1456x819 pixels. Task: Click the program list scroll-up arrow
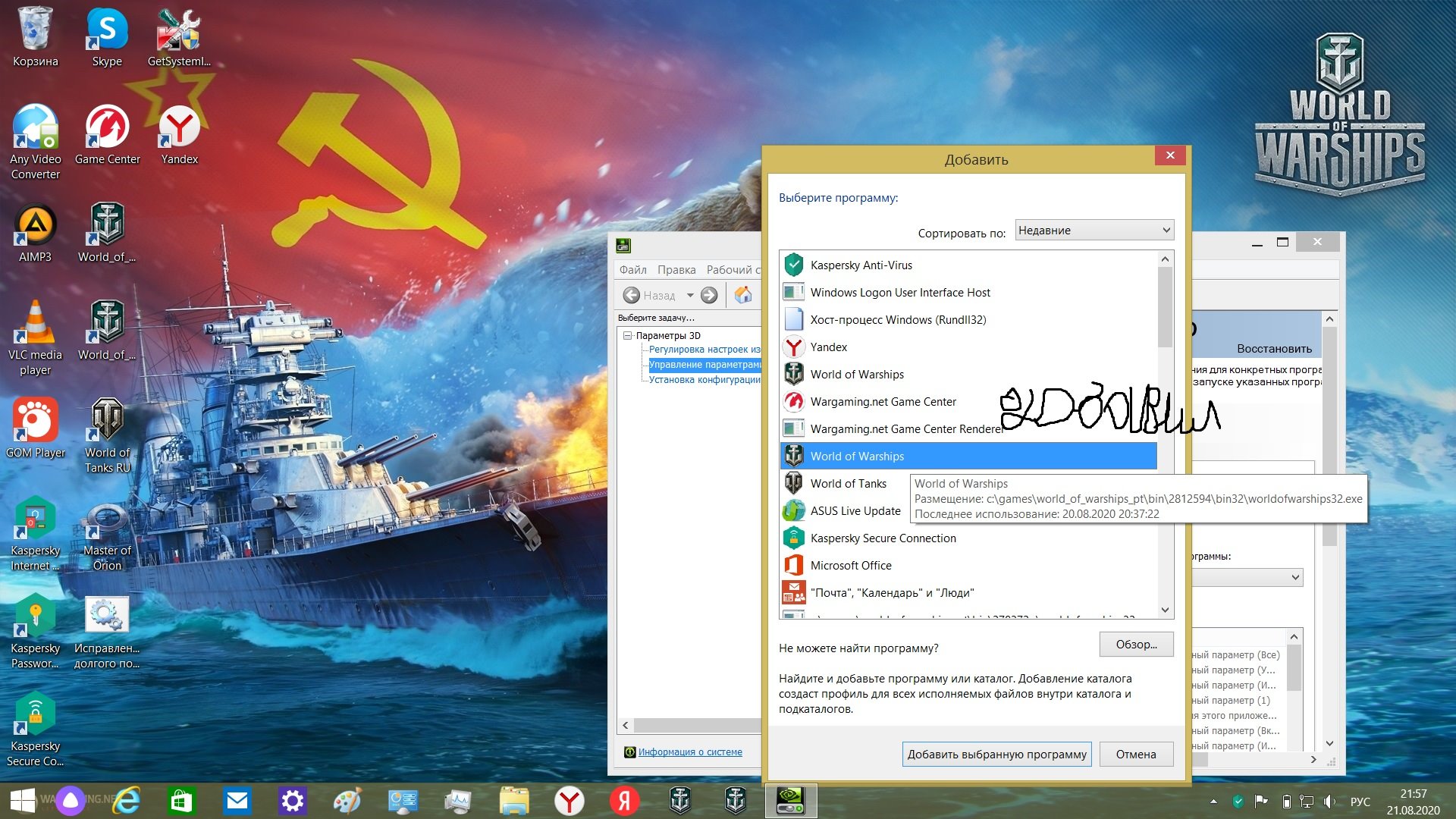point(1166,259)
